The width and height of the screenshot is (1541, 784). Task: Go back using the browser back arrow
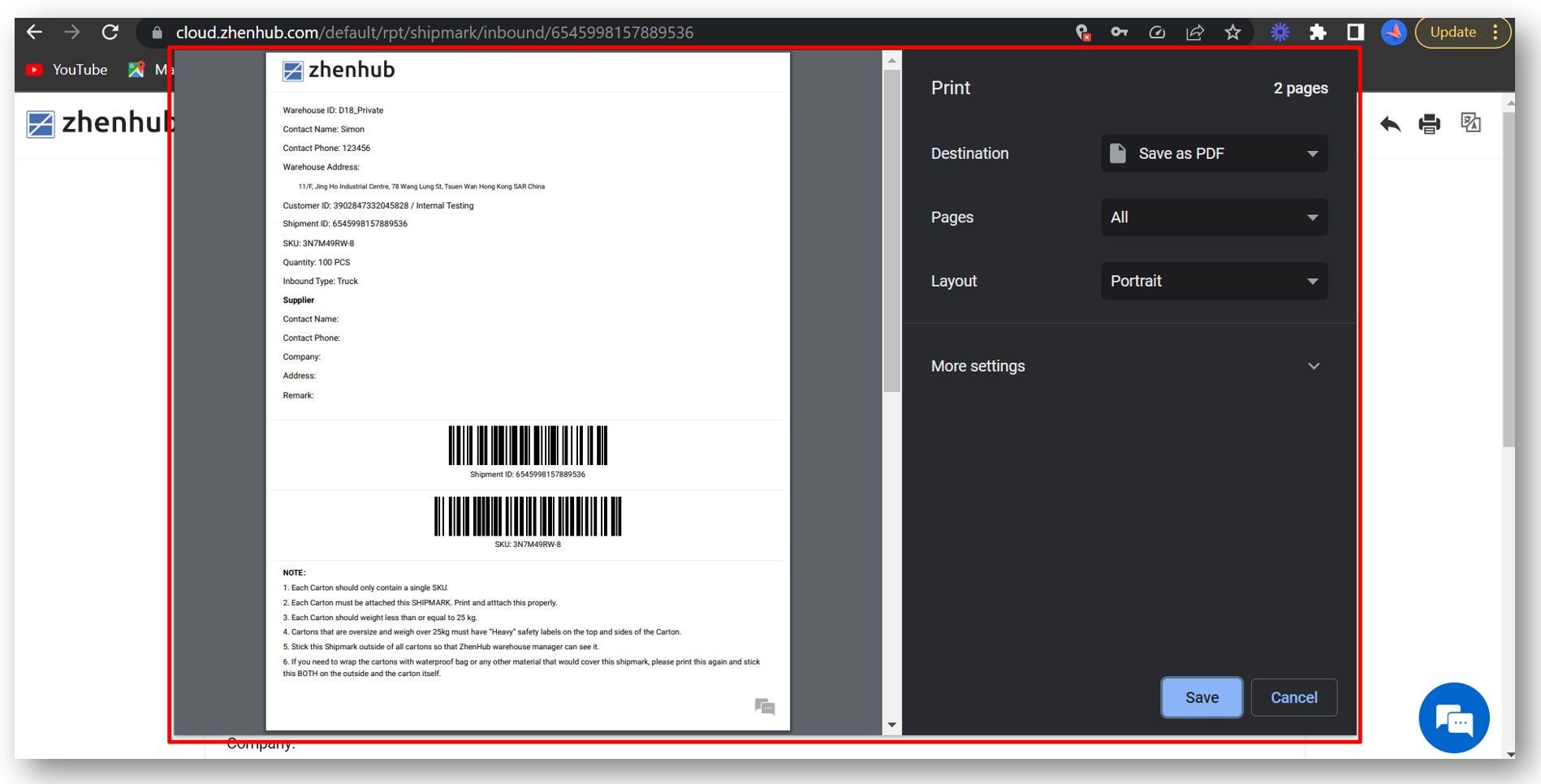[34, 32]
